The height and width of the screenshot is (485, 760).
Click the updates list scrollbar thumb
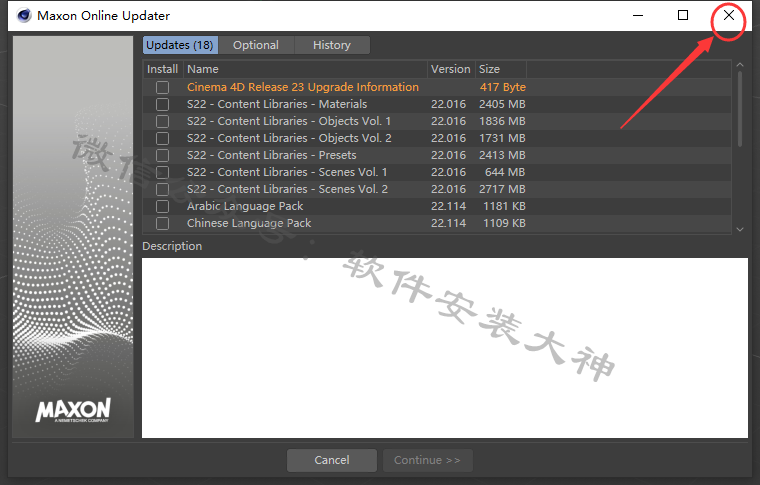pos(740,109)
